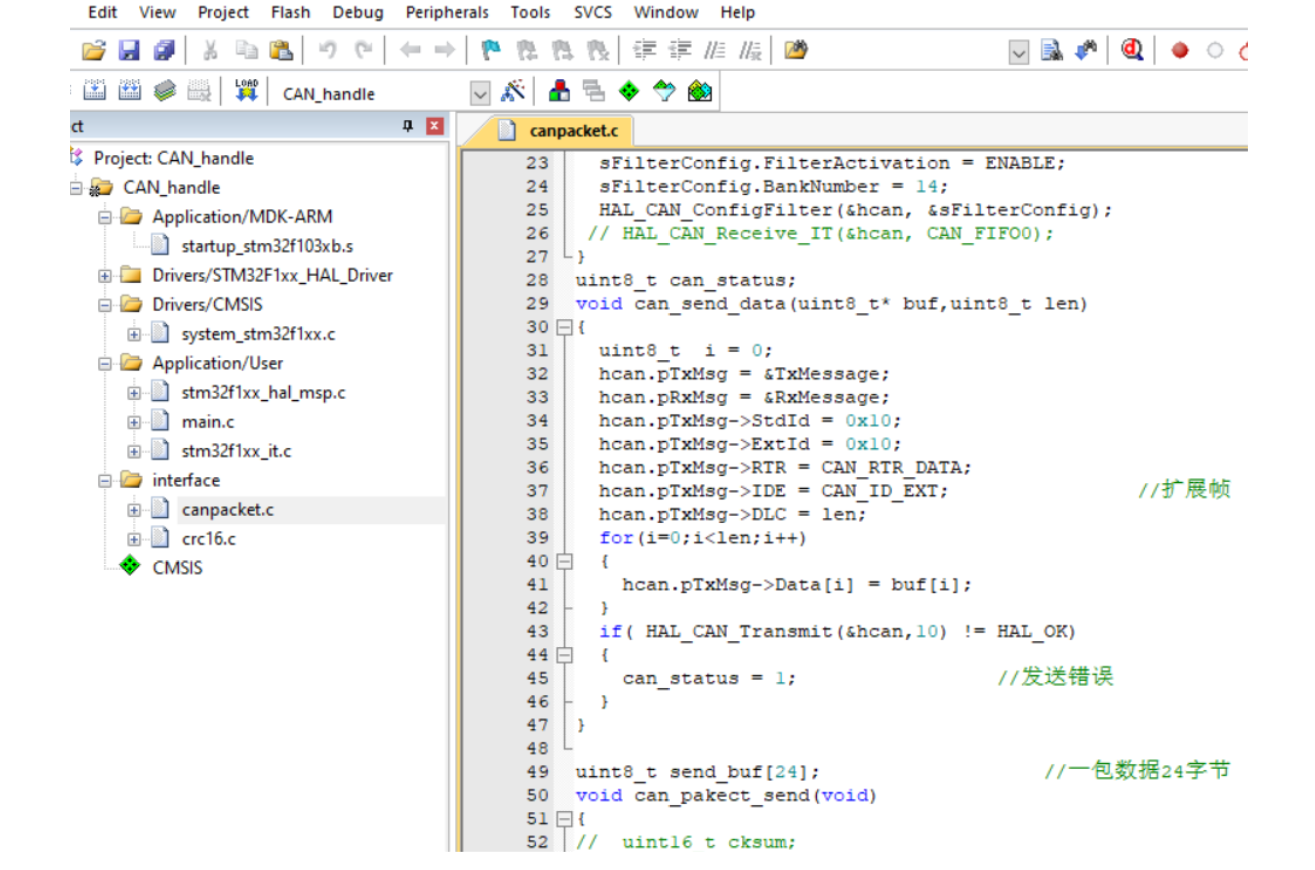1315x870 pixels.
Task: Switch to the canpacket.c editor tab
Action: pos(560,130)
